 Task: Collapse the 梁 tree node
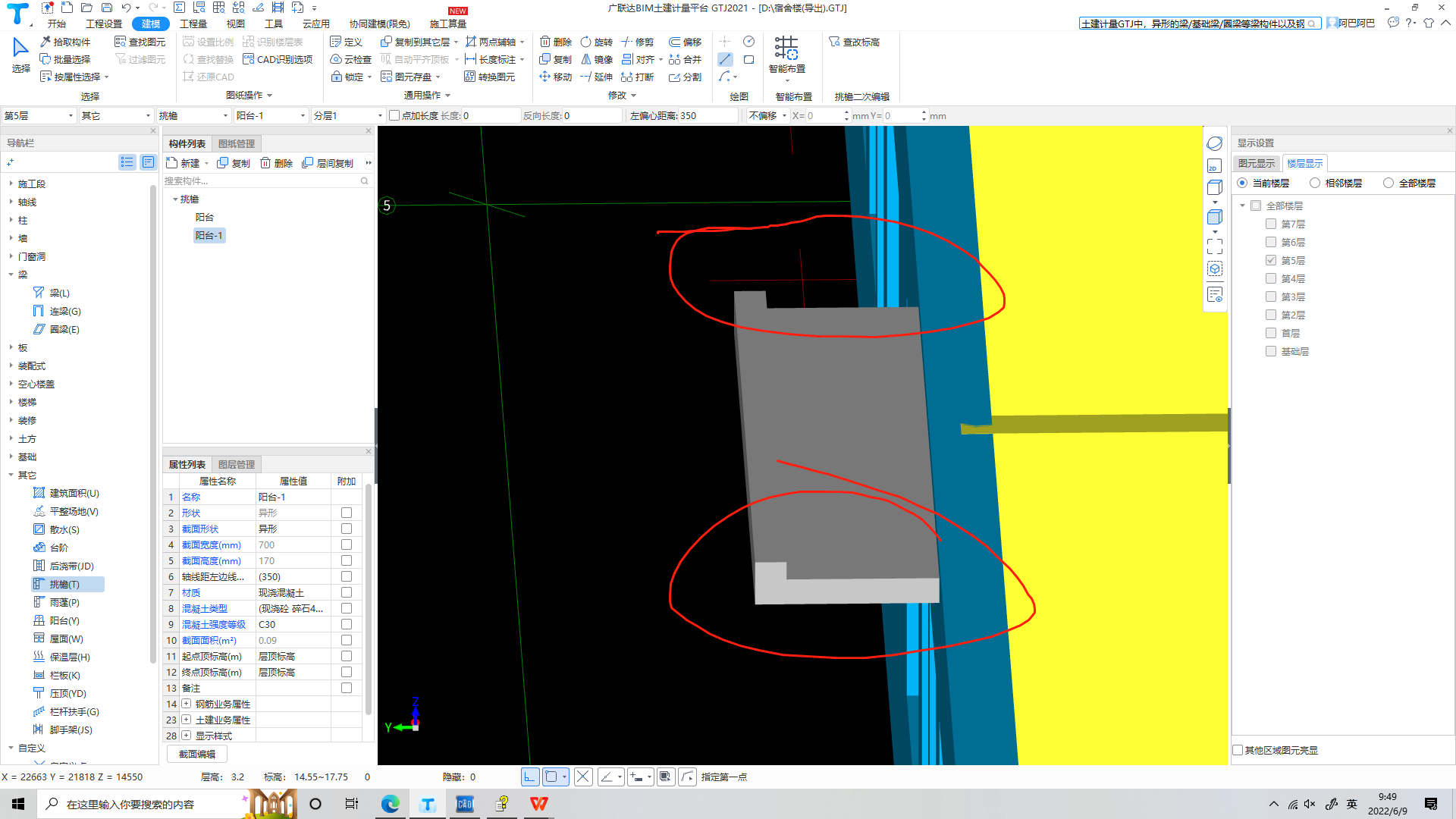click(11, 275)
